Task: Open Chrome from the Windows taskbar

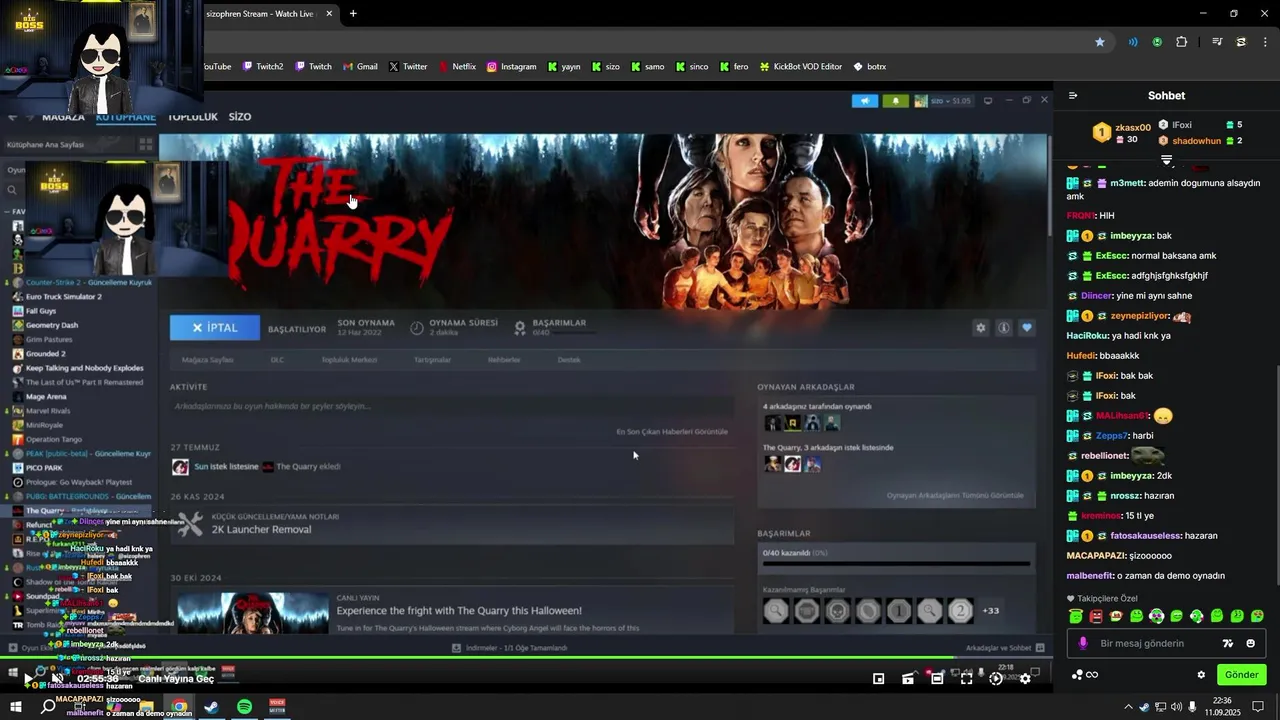Action: click(179, 707)
